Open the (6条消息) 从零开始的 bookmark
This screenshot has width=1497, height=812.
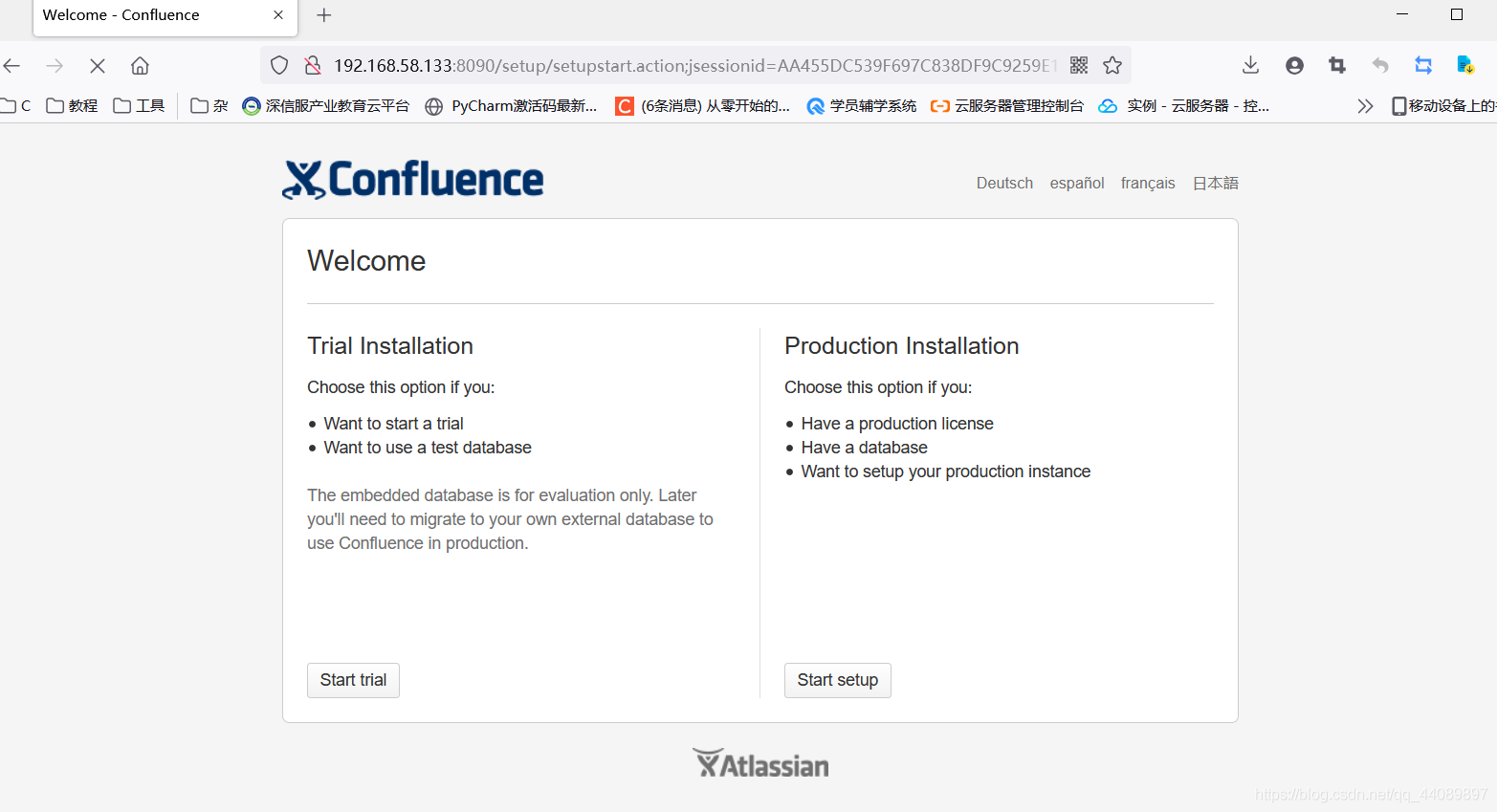[x=703, y=106]
